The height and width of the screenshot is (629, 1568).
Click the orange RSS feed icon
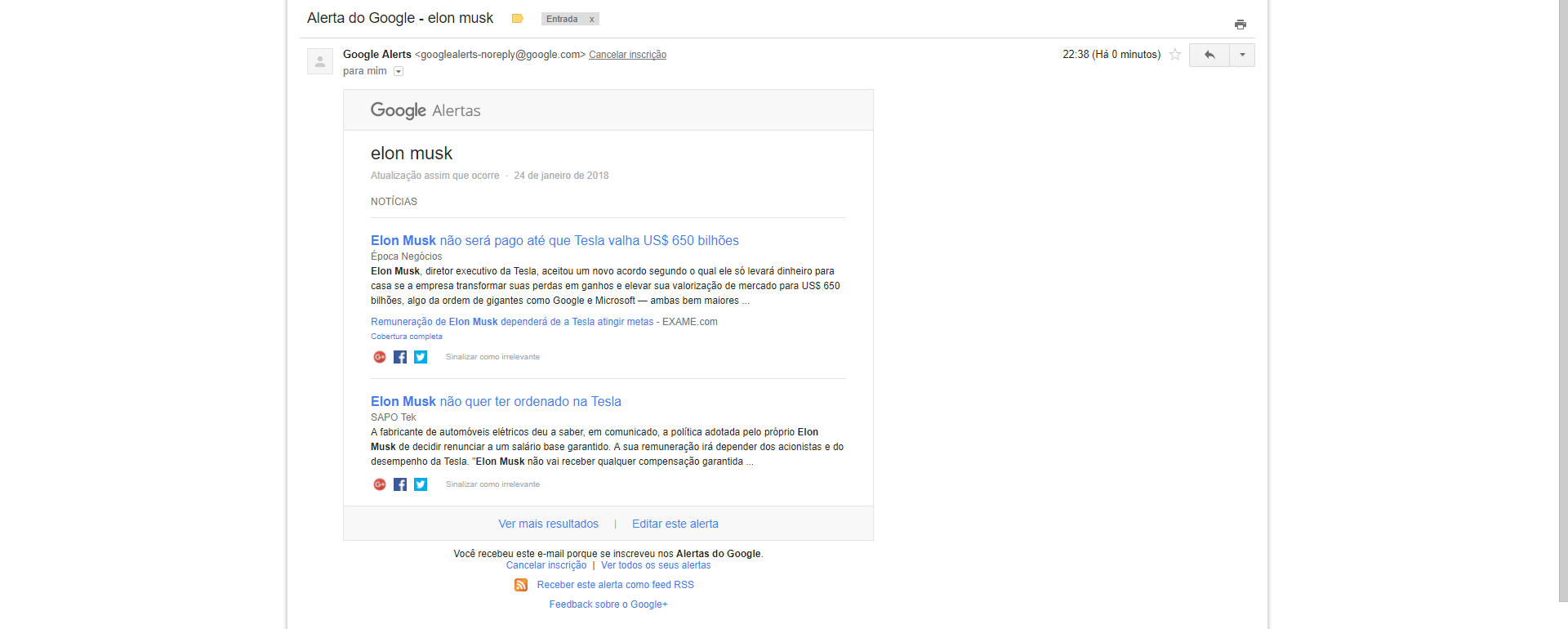click(x=521, y=585)
